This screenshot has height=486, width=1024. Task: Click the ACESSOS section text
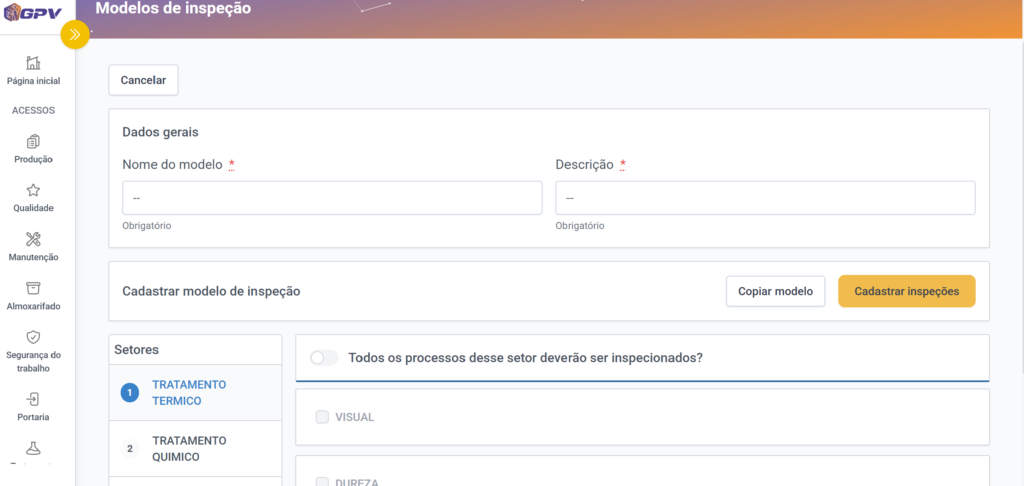(x=33, y=110)
